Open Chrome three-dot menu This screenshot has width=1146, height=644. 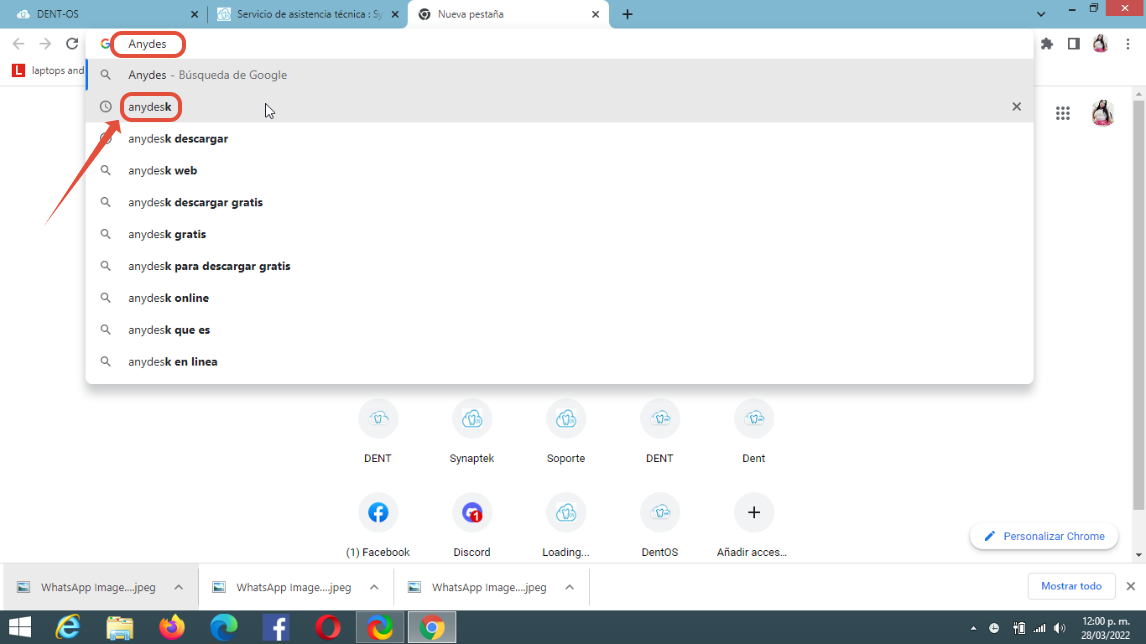point(1128,44)
